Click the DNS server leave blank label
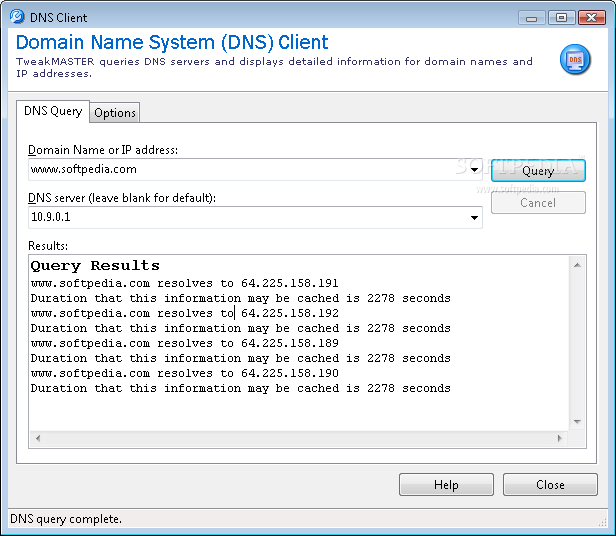The height and width of the screenshot is (536, 616). tap(122, 198)
